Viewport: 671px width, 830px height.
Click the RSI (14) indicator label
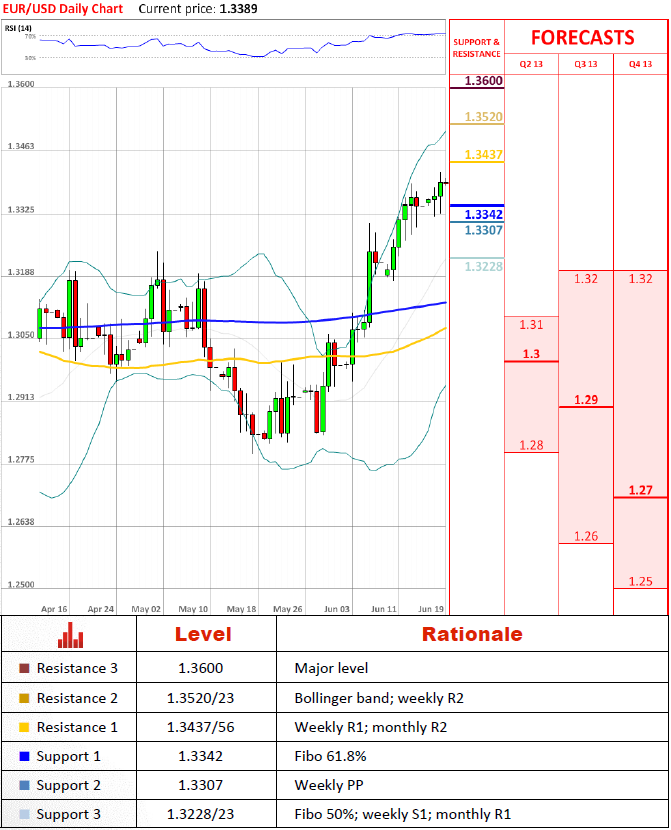tap(18, 28)
